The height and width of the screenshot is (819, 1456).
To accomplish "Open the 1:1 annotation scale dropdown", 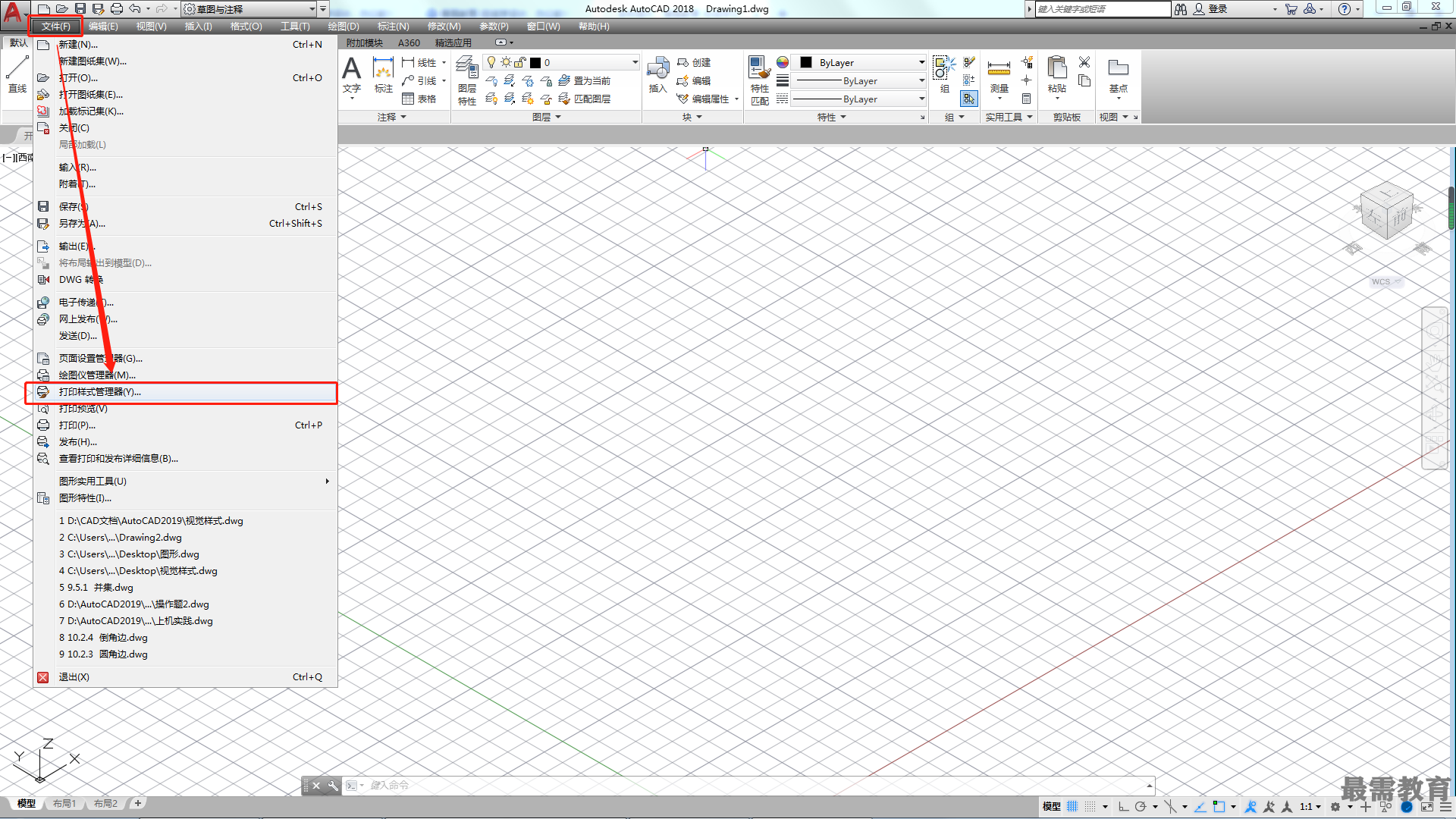I will click(1310, 807).
